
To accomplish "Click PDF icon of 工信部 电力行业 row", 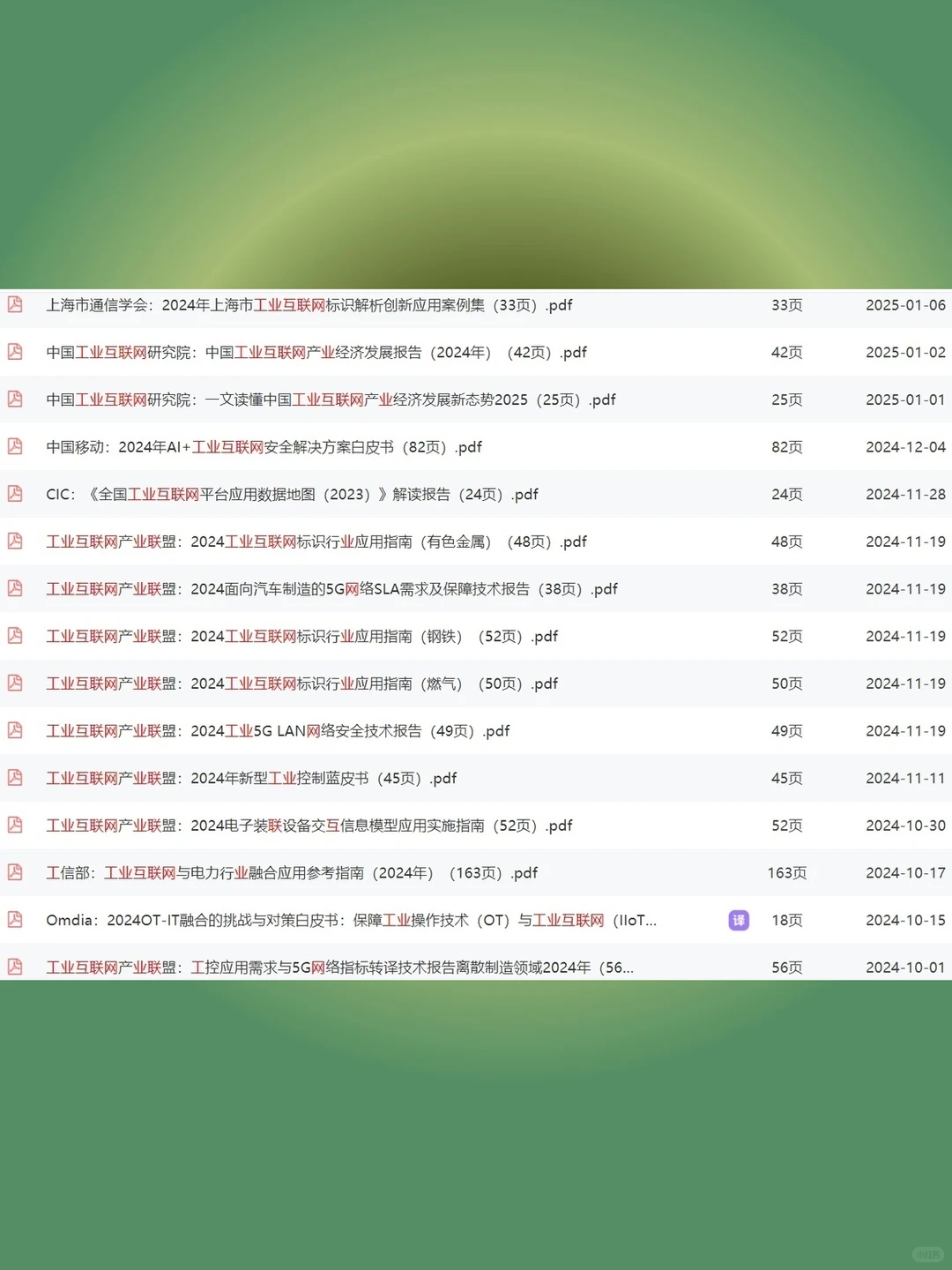I will point(15,872).
